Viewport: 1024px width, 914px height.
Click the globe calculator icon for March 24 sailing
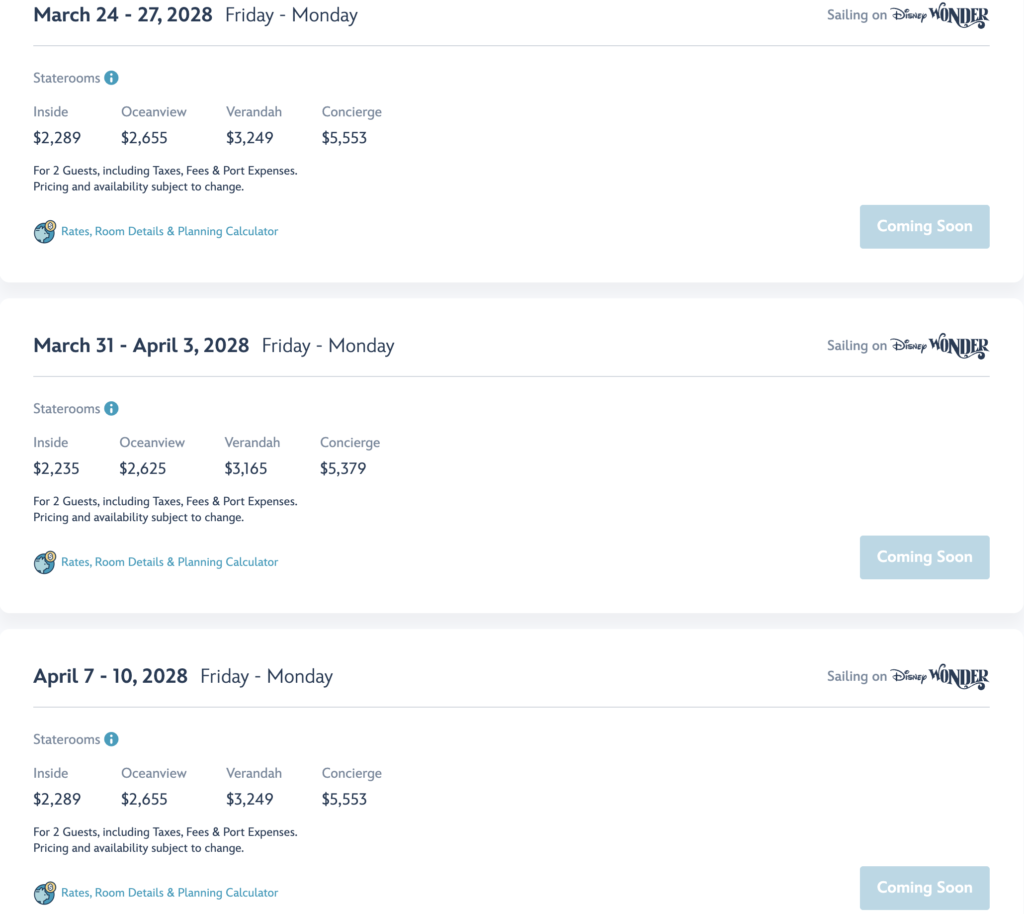point(45,232)
